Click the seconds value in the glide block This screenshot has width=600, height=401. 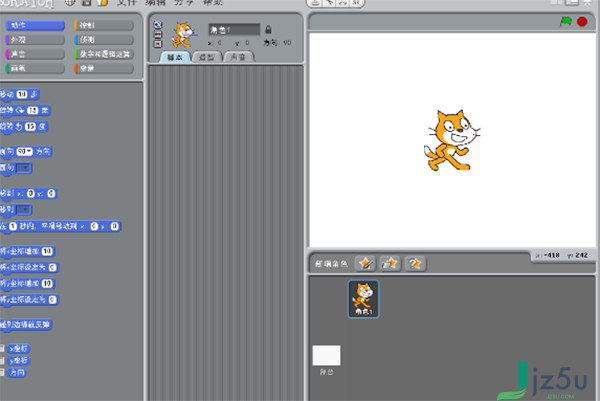point(13,227)
